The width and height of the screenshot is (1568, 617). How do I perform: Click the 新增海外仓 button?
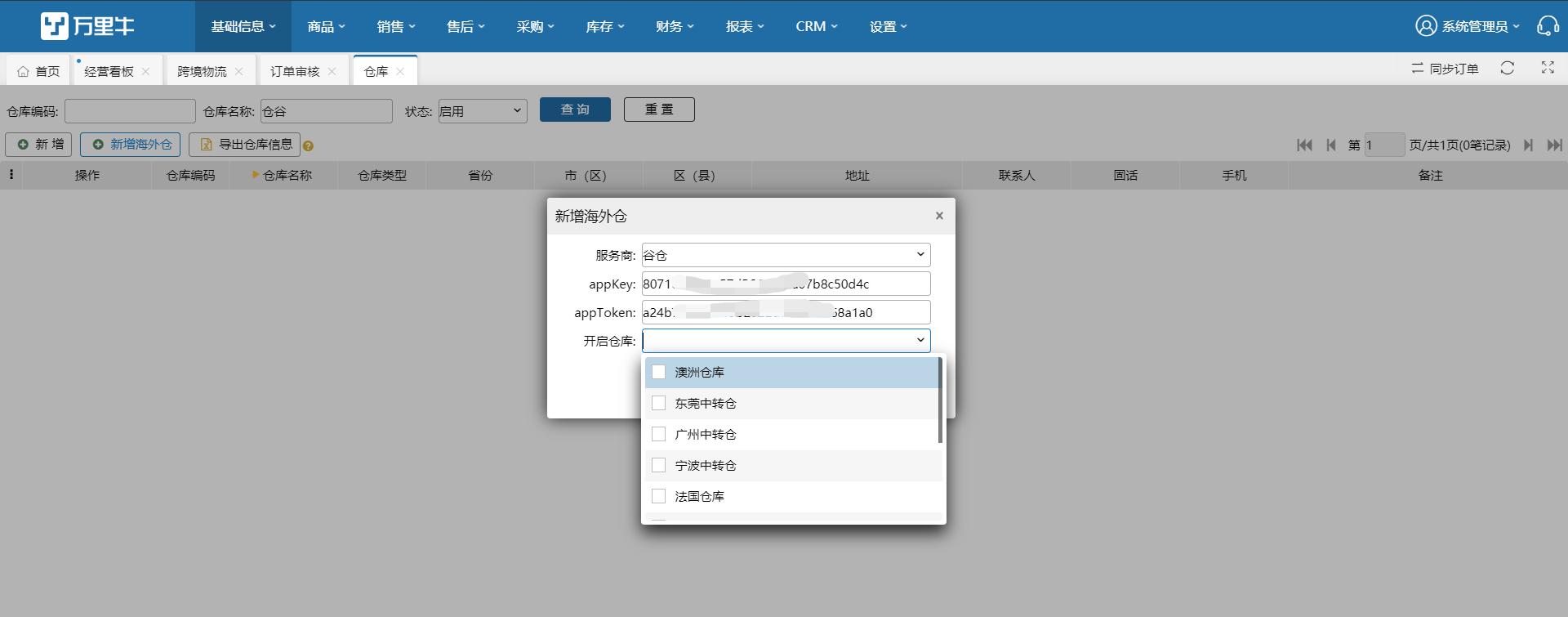point(131,145)
